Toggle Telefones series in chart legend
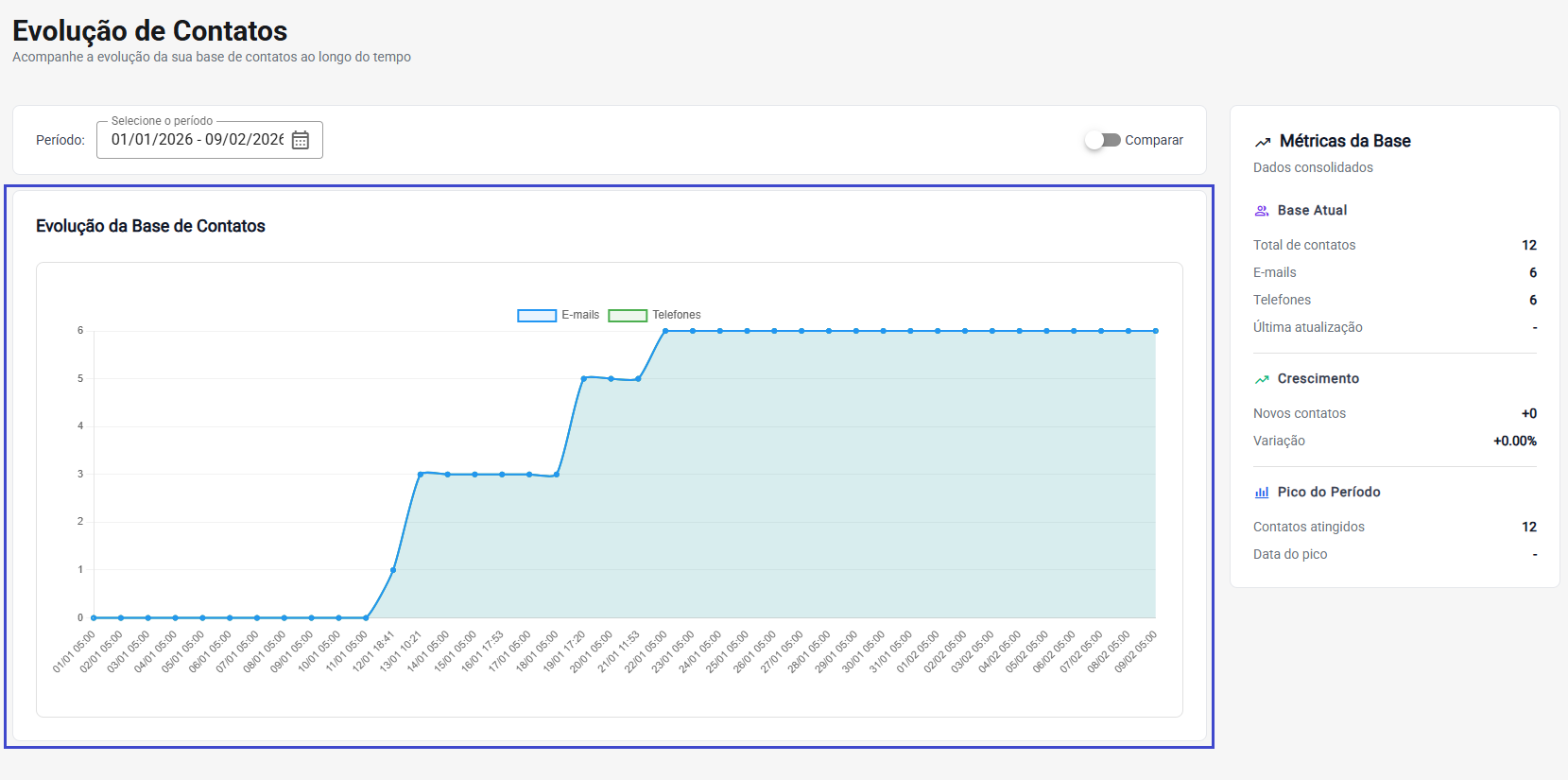The width and height of the screenshot is (1568, 780). (676, 315)
